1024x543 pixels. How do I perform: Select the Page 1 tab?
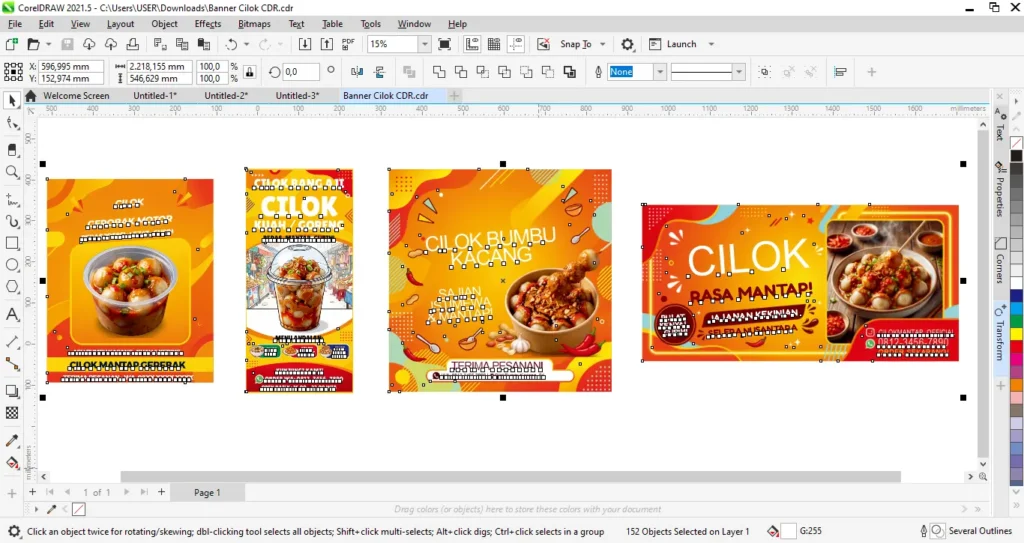207,492
